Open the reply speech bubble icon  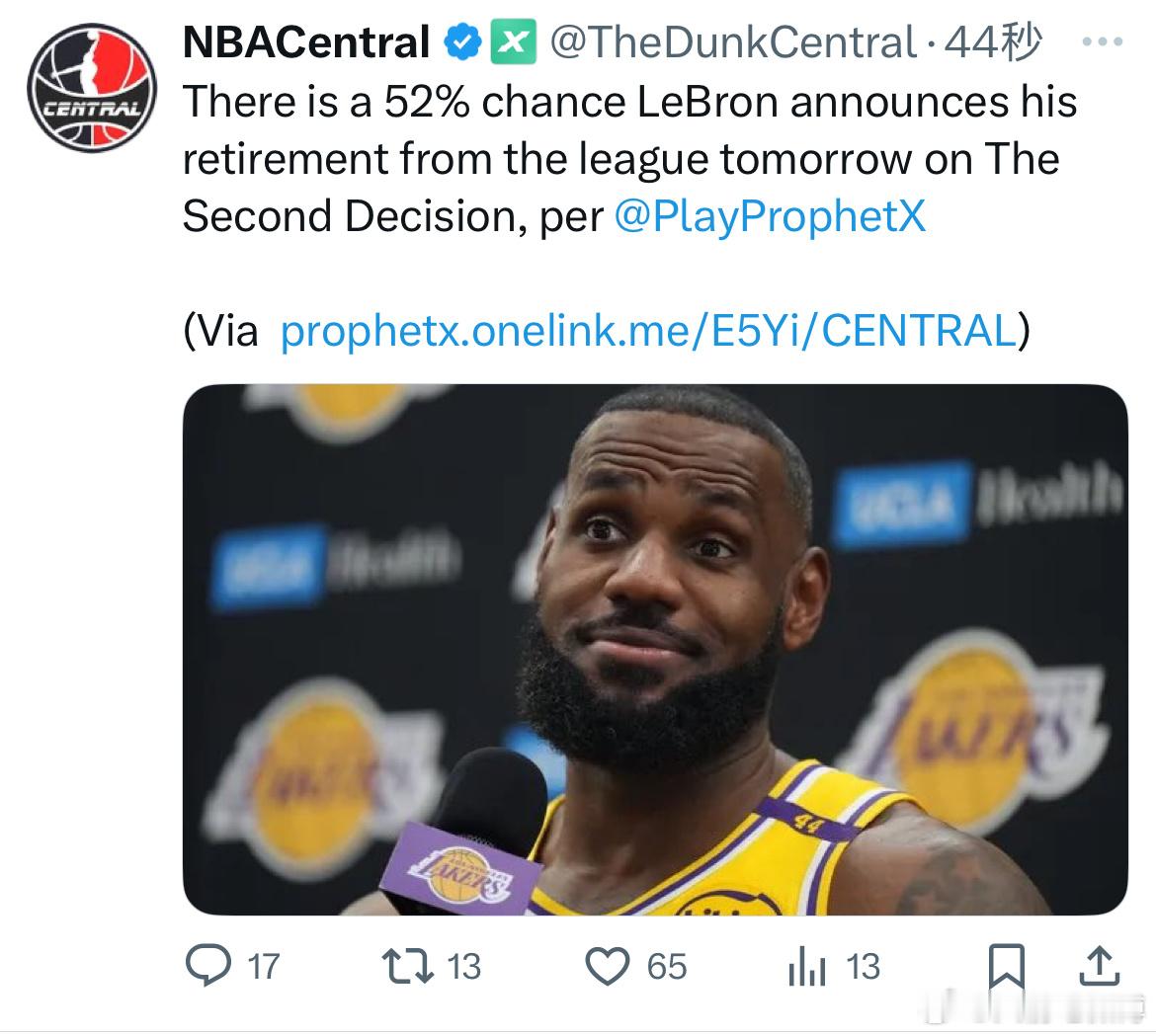208,966
